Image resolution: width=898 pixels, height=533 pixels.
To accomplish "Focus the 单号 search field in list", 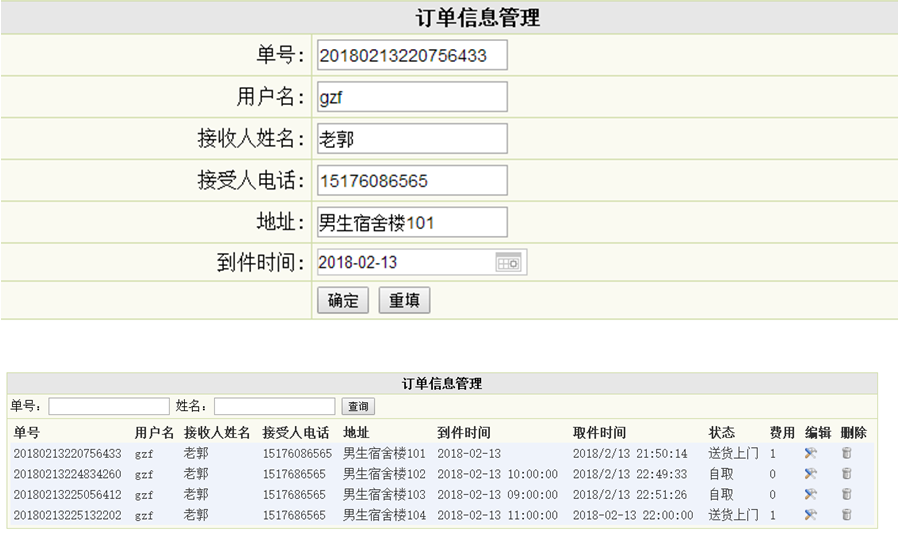I will coord(109,406).
